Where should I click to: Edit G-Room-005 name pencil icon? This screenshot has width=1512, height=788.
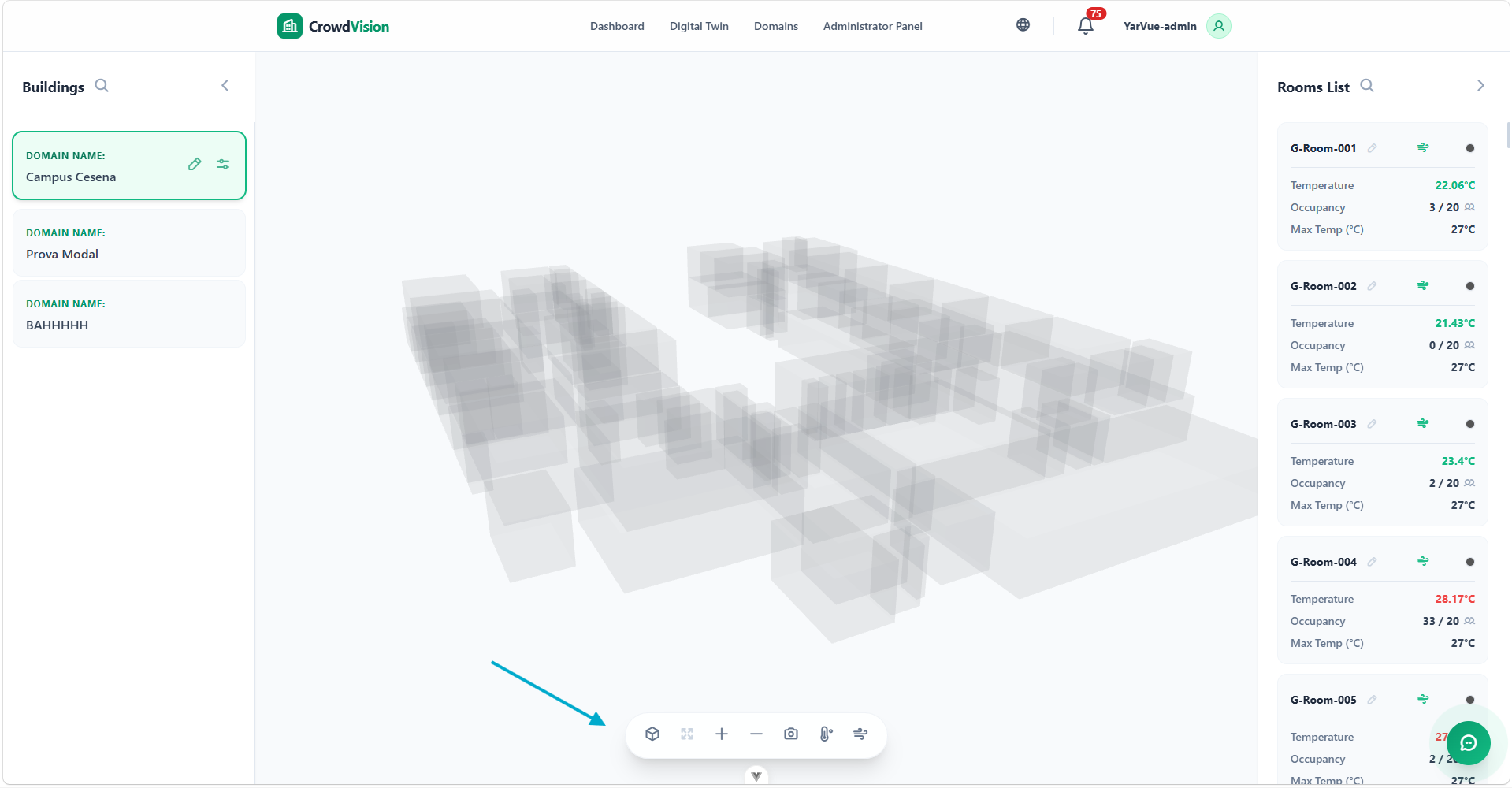point(1372,700)
